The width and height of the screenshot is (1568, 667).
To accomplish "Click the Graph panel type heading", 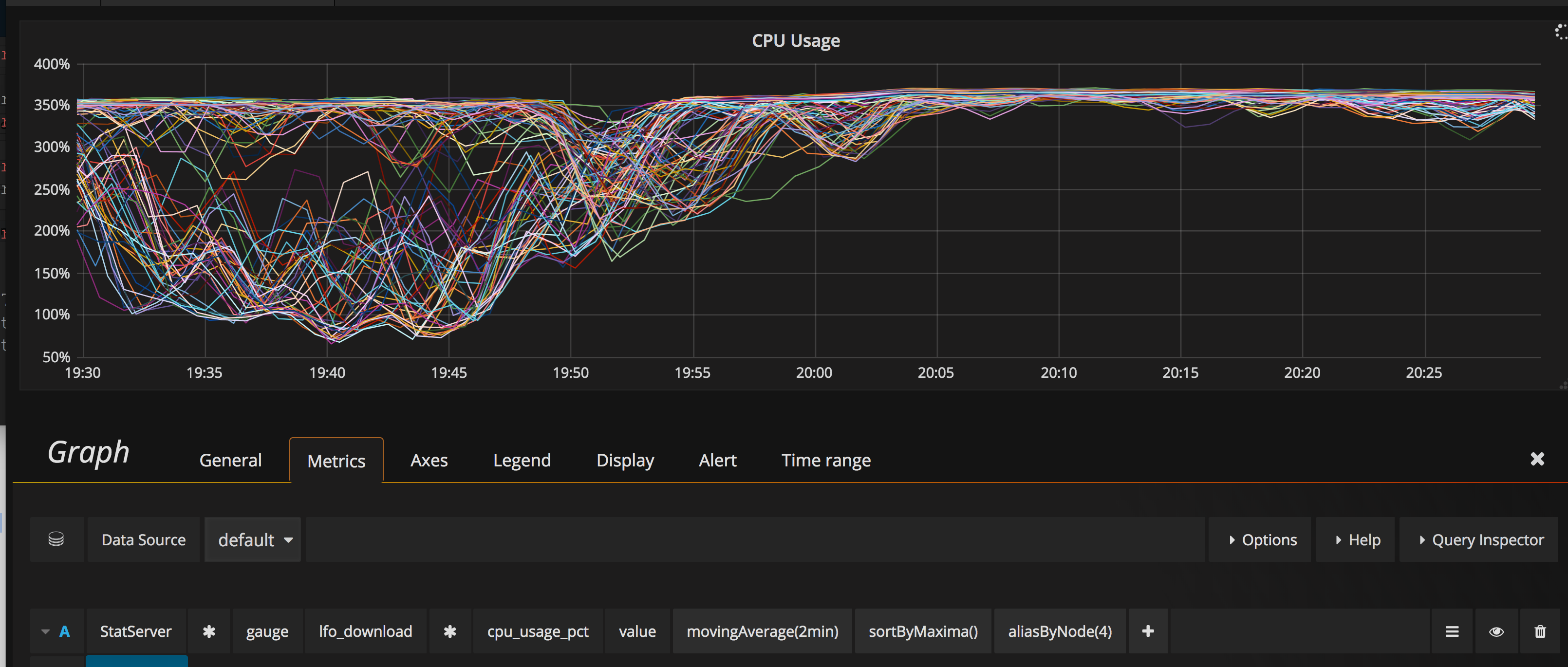I will [x=89, y=452].
